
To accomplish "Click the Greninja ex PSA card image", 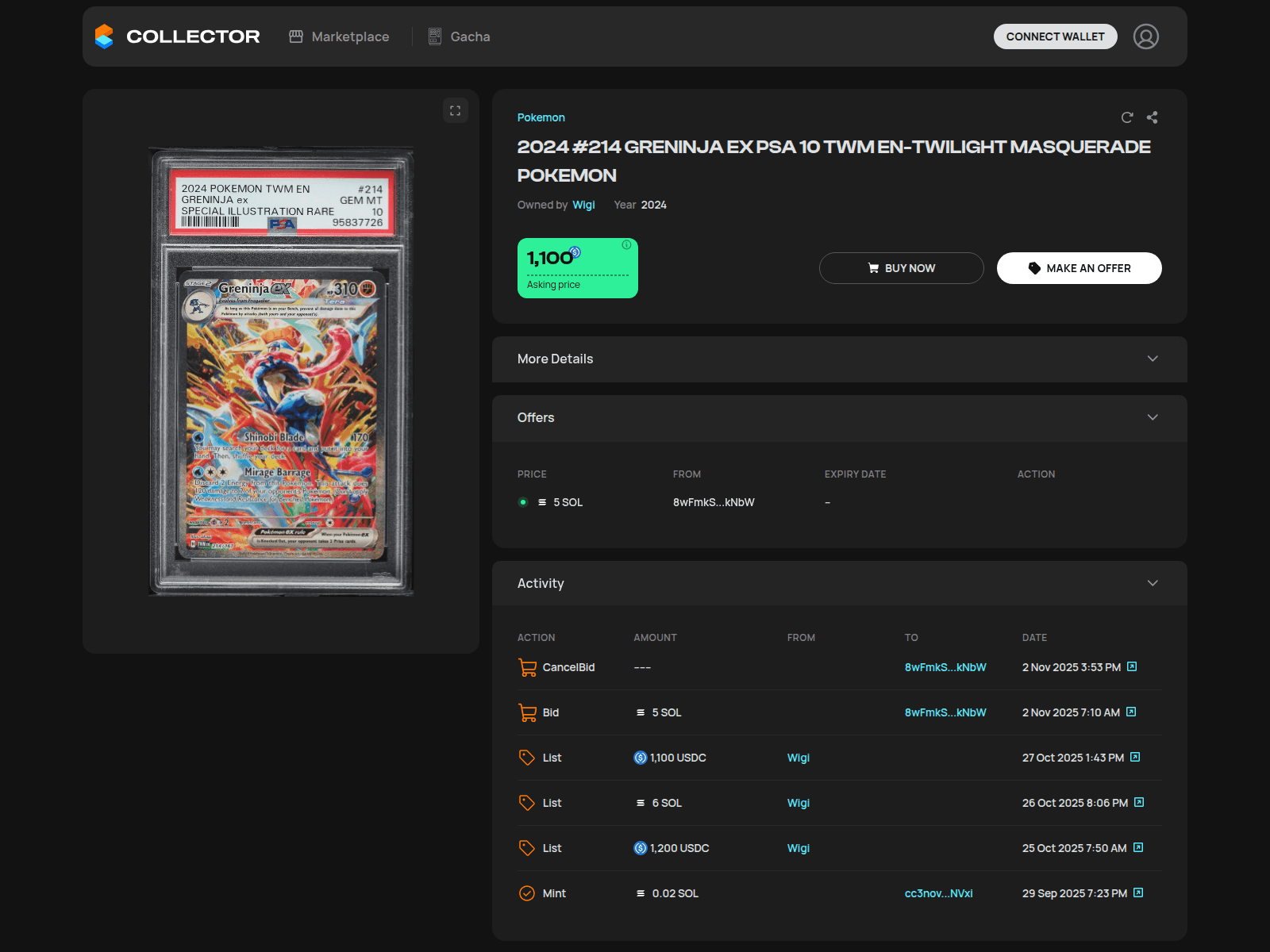I will (x=281, y=371).
